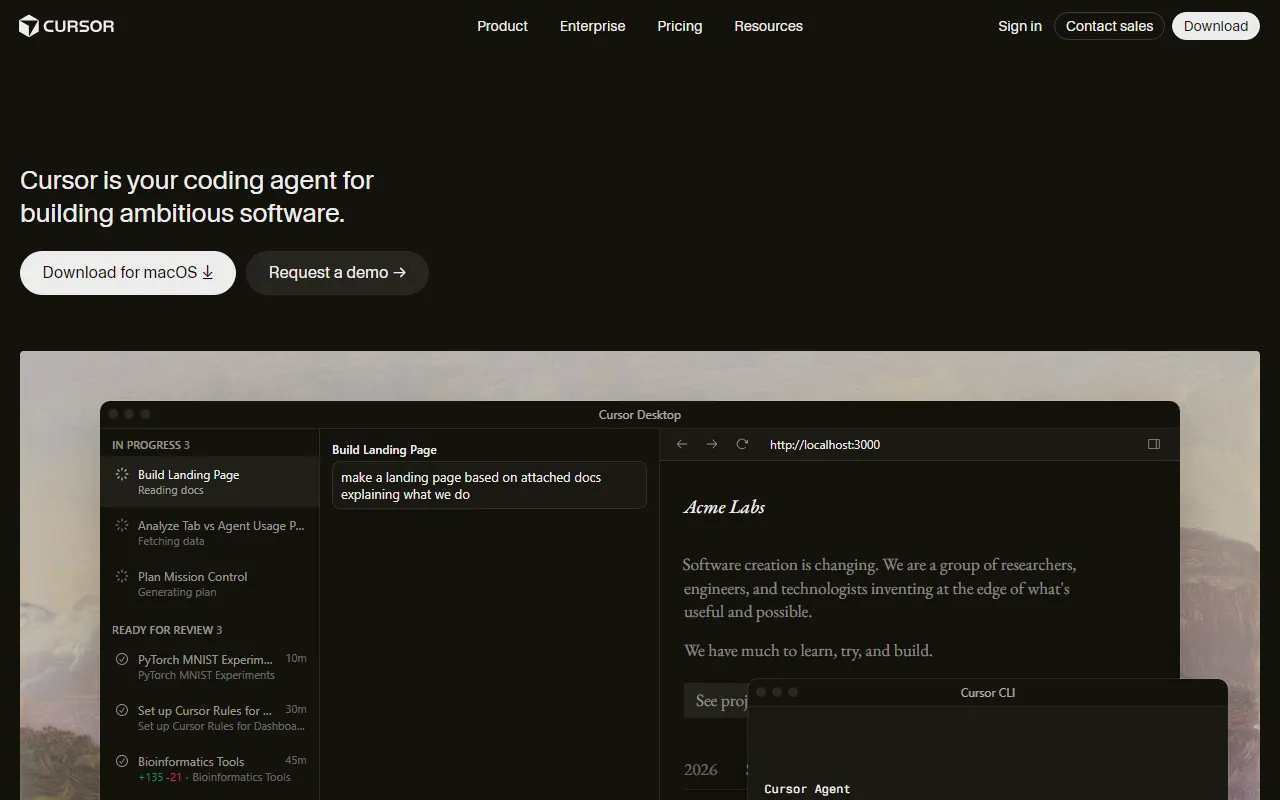Viewport: 1280px width, 800px height.
Task: Click the download arrow icon for macOS
Action: pos(208,272)
